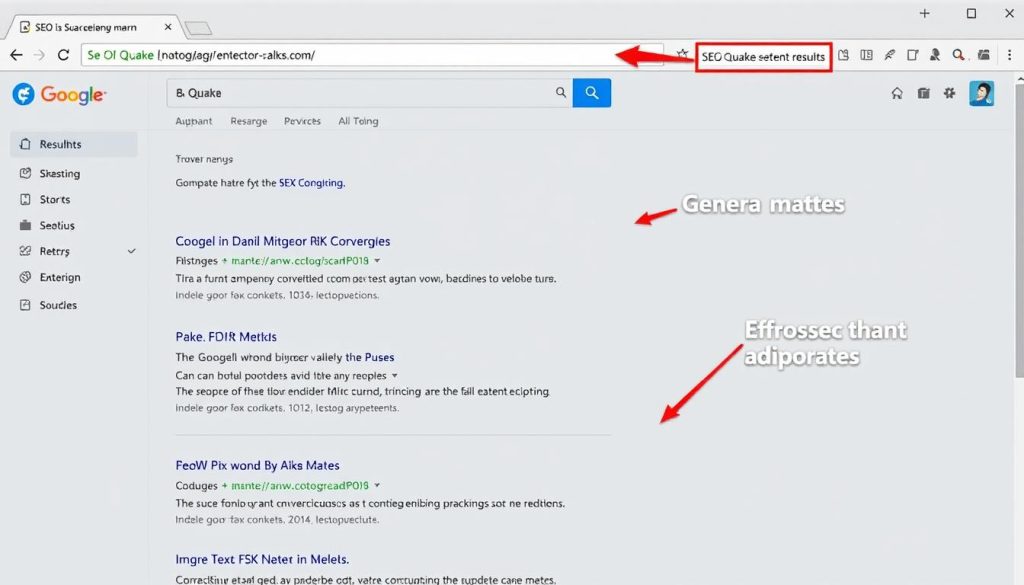Click the gear settings icon near profile

tap(950, 93)
